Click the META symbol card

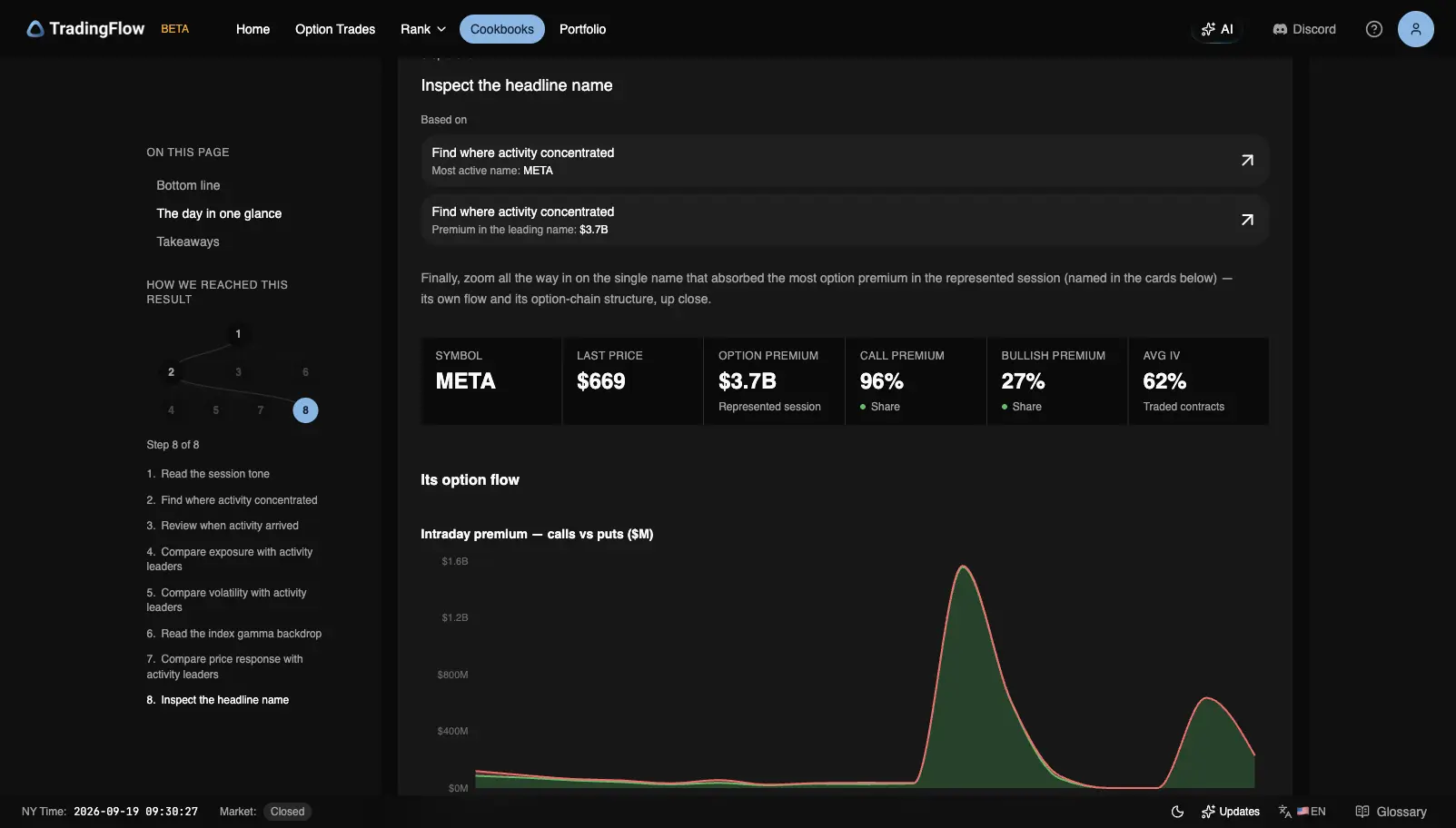[491, 381]
